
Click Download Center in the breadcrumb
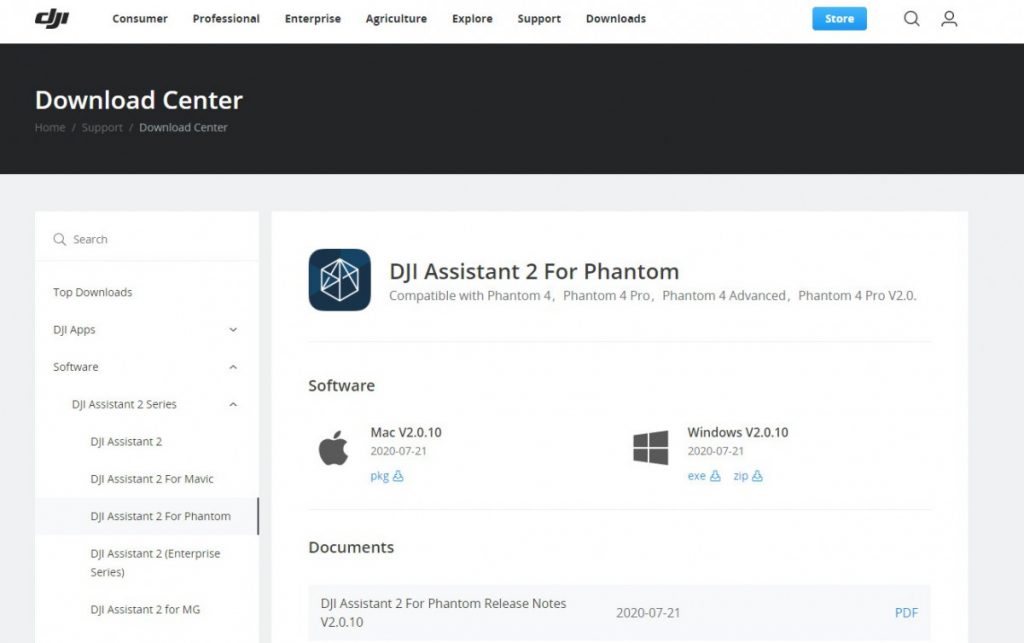click(183, 127)
